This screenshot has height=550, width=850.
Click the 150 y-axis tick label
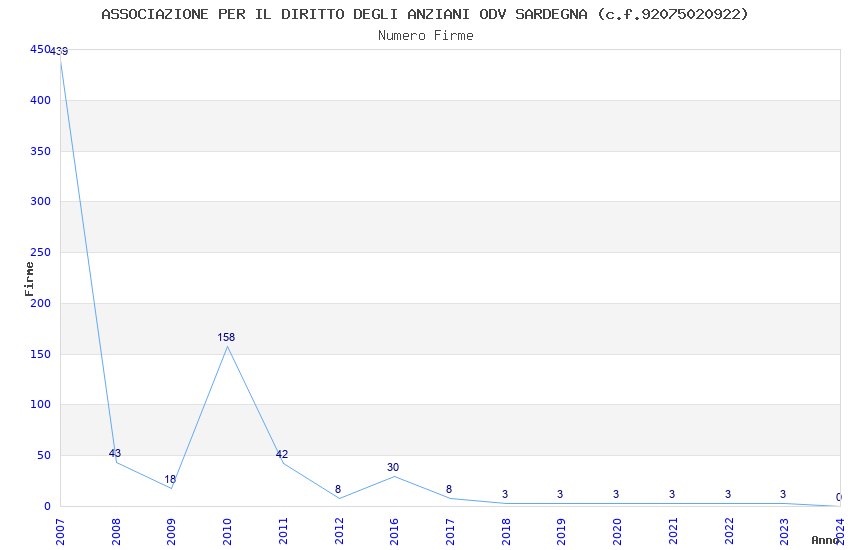[x=41, y=354]
